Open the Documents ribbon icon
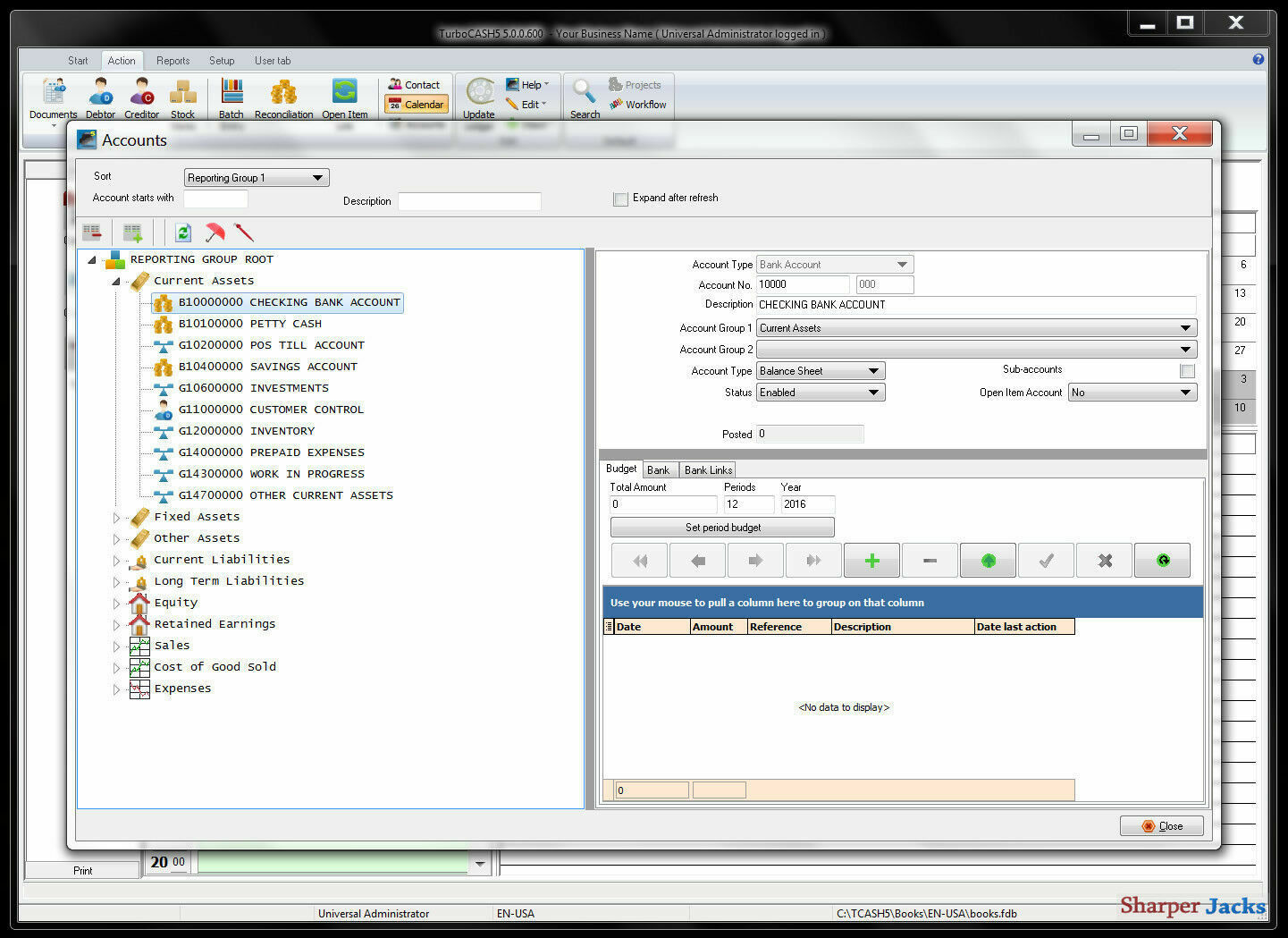Viewport: 1288px width, 938px height. pos(54,98)
